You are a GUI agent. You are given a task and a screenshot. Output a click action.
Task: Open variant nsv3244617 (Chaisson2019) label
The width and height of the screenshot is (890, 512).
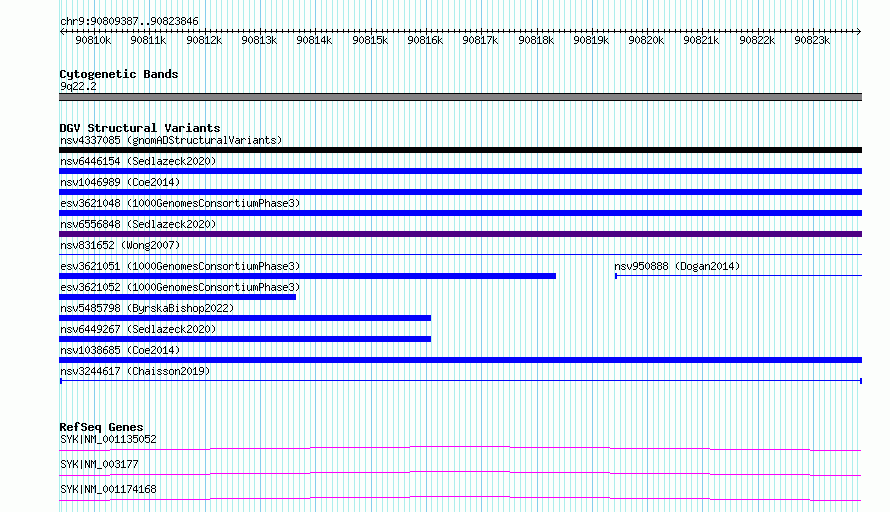click(x=135, y=371)
